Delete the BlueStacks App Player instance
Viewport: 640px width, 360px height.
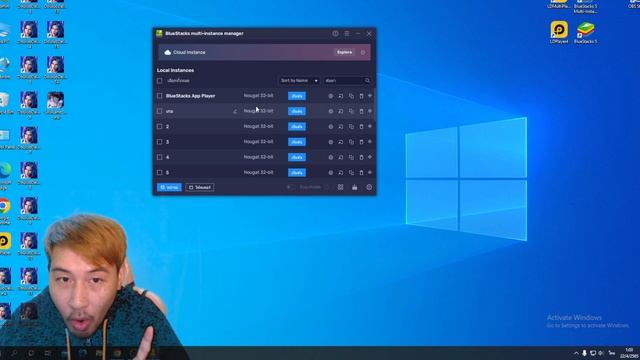361,96
